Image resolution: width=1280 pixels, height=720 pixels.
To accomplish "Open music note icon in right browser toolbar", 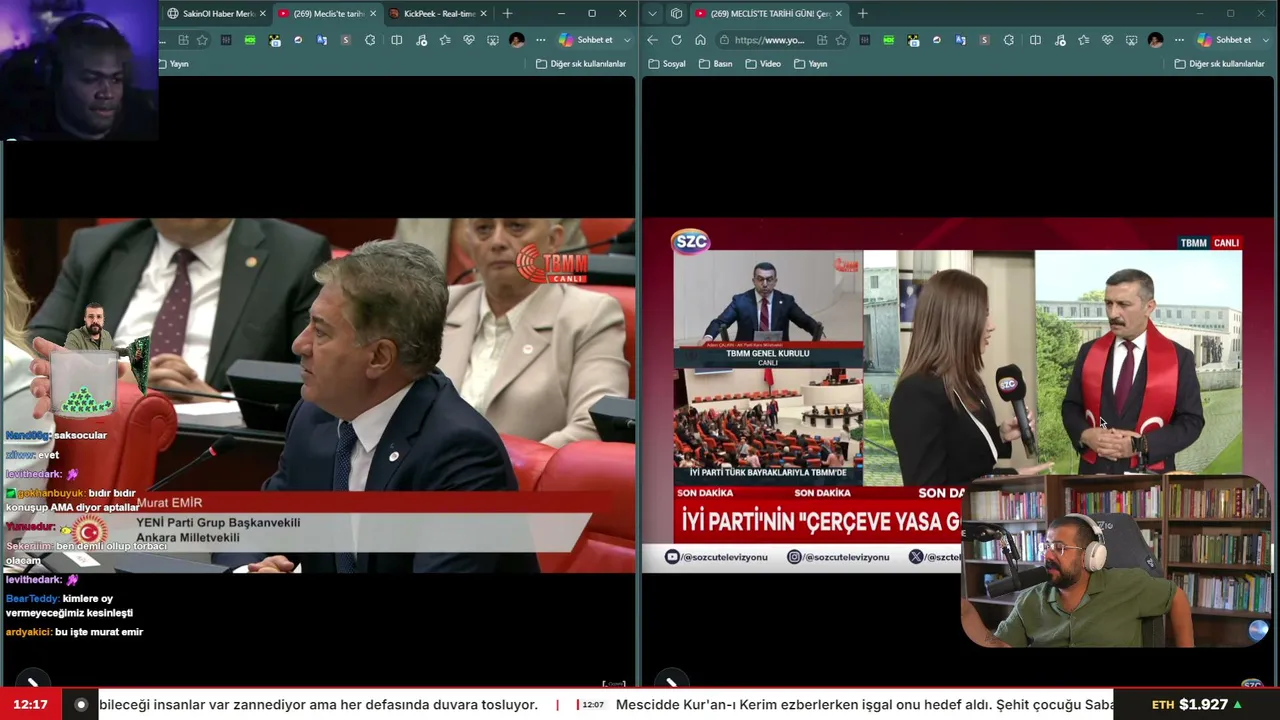I will tap(1059, 40).
